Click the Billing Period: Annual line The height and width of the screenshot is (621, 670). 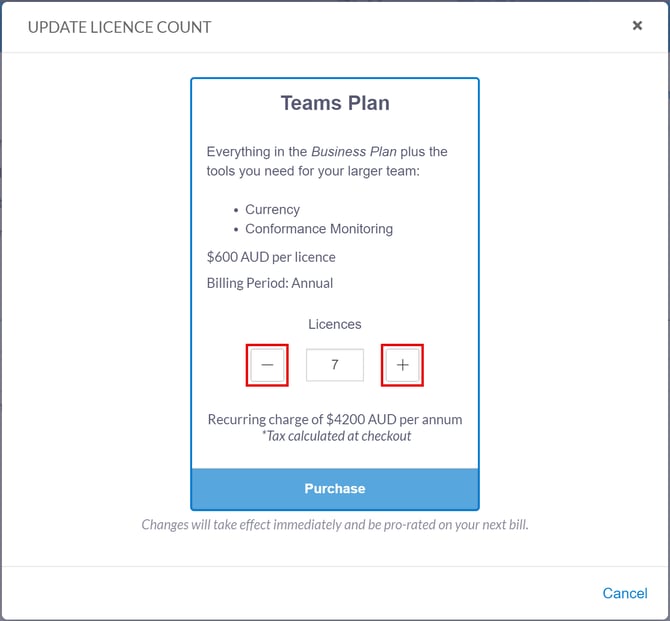(270, 283)
